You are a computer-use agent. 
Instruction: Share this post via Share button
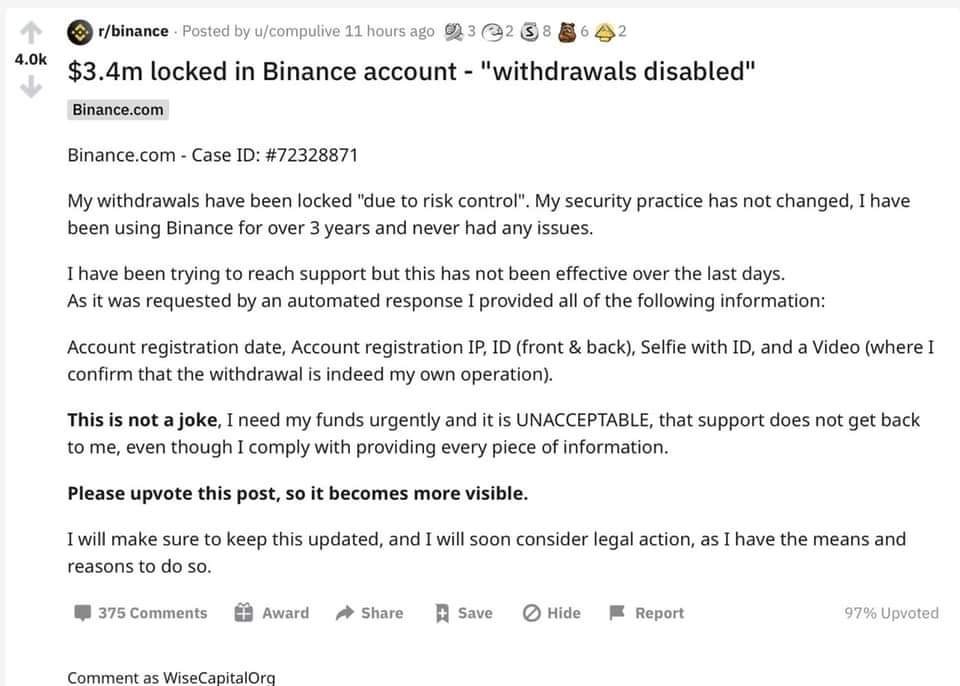tap(369, 613)
